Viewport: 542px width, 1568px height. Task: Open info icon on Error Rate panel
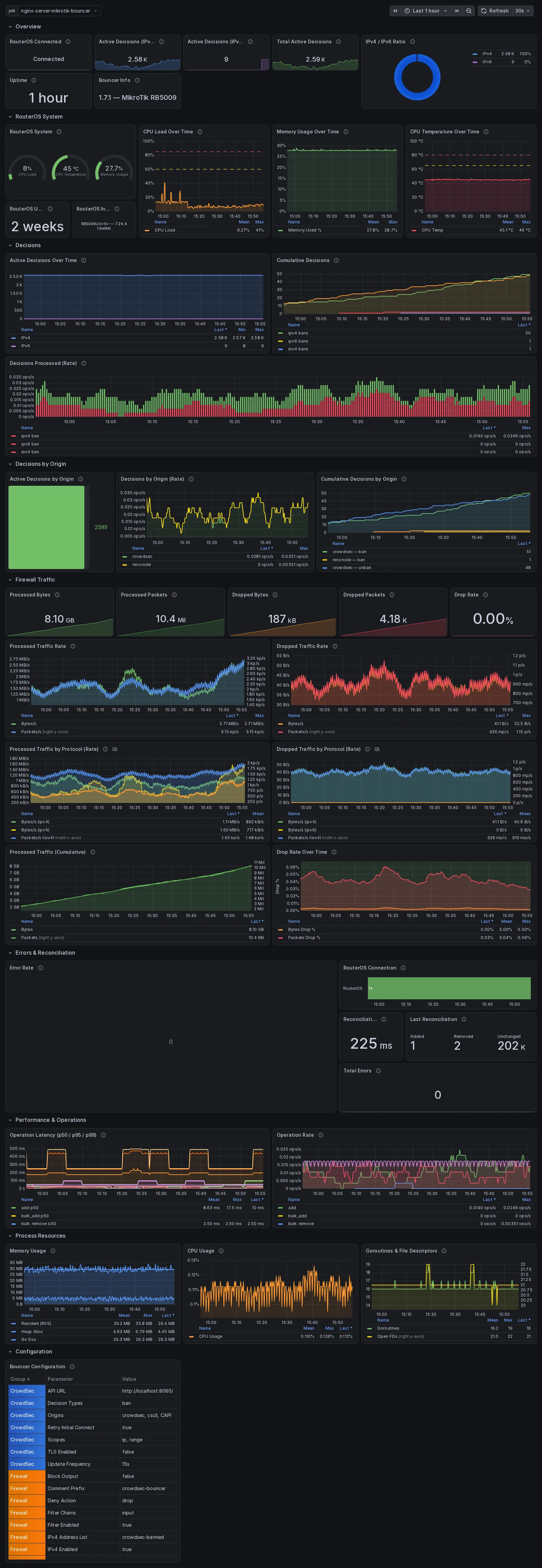point(40,968)
